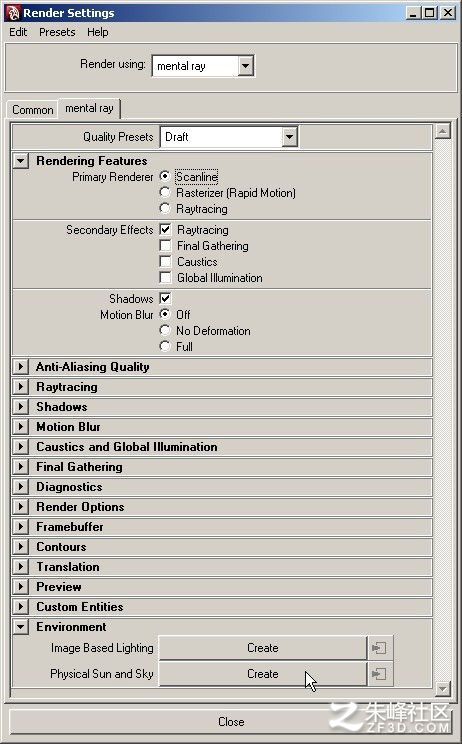
Task: Switch to the Common tab
Action: coord(33,110)
